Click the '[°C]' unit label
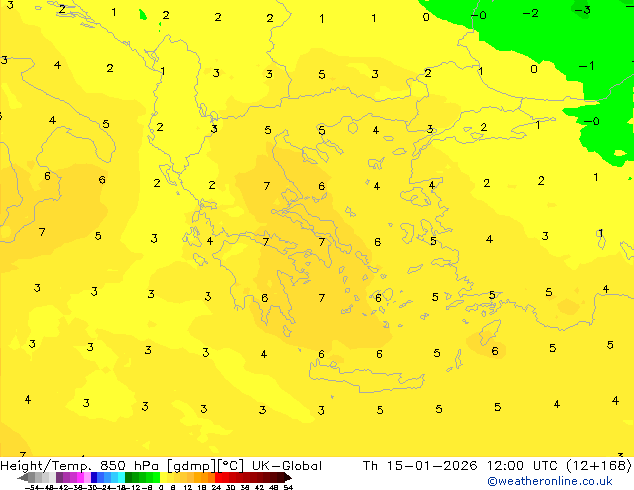The width and height of the screenshot is (634, 490). (x=231, y=466)
